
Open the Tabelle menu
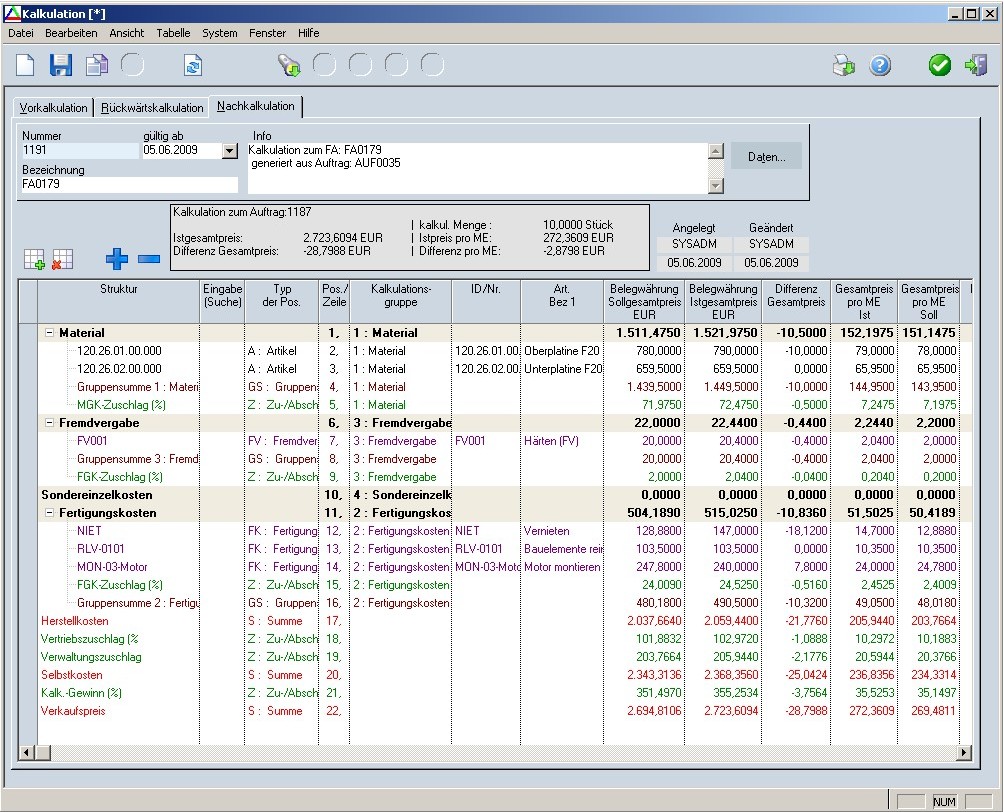click(x=173, y=33)
